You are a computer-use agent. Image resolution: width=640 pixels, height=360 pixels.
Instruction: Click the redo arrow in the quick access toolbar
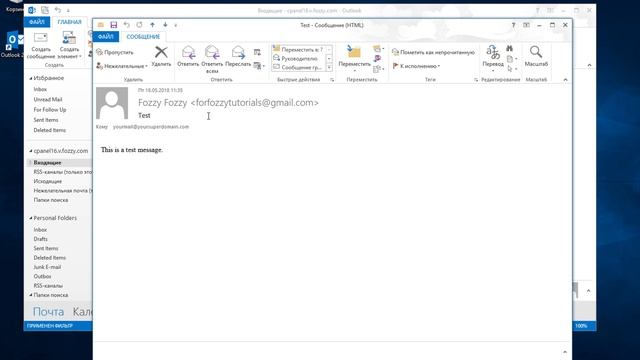click(x=139, y=25)
